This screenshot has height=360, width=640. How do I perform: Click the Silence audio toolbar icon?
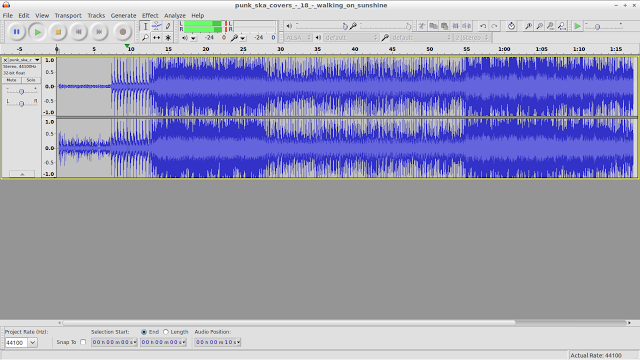[466, 26]
